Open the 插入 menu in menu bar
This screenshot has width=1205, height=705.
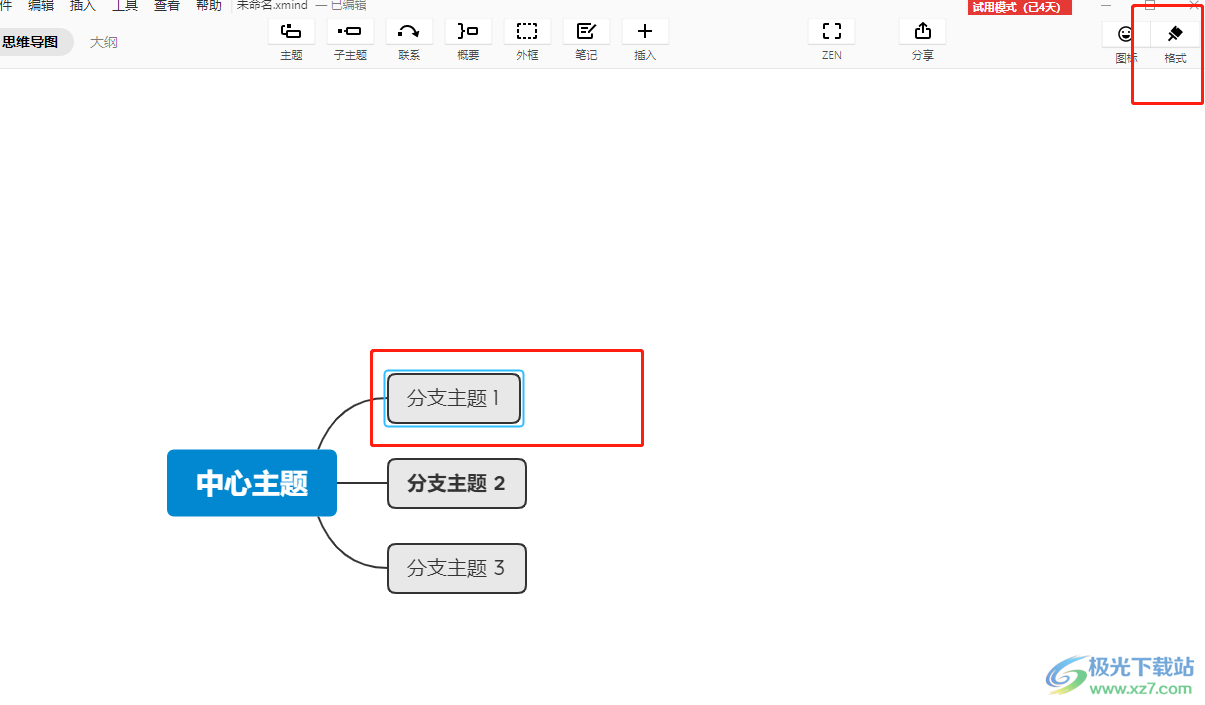coord(83,5)
